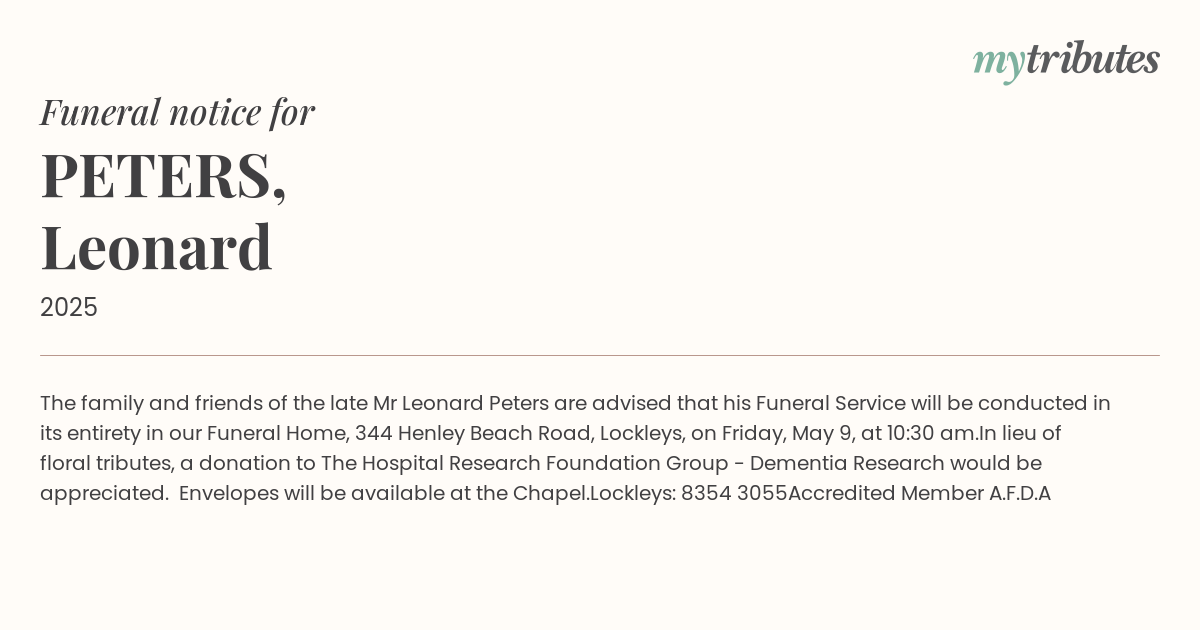Click the Lockleys phone number 8354 3055
Viewport: 1200px width, 630px height.
click(734, 493)
